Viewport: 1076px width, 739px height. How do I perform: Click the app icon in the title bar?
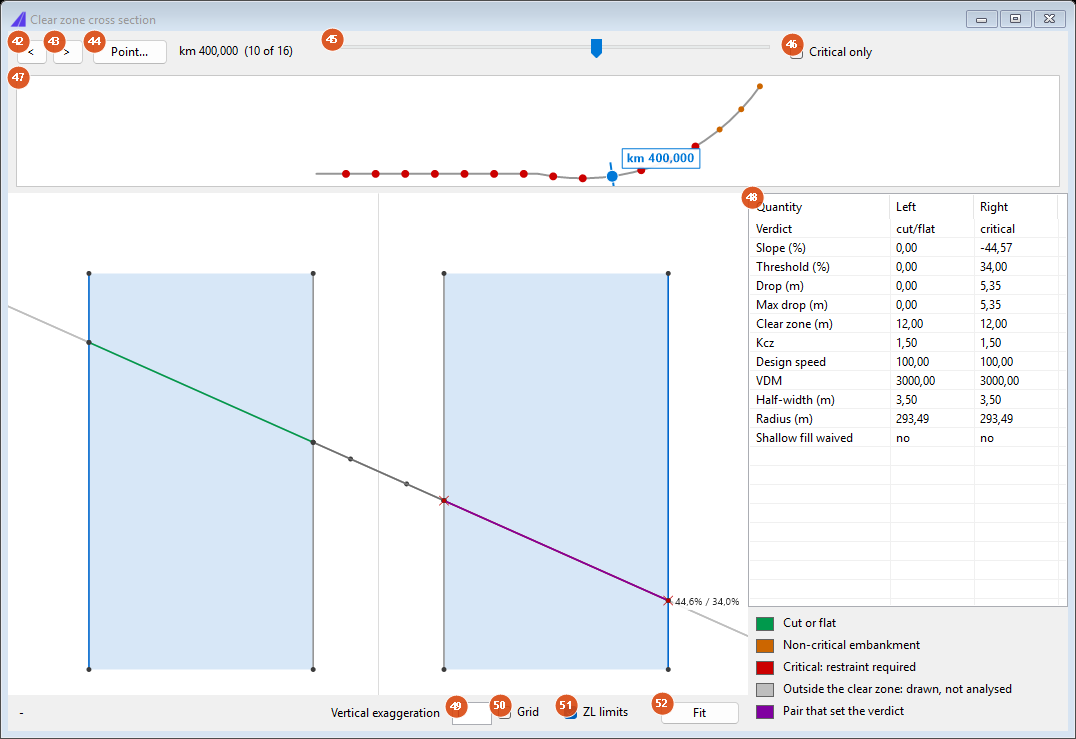(19, 19)
